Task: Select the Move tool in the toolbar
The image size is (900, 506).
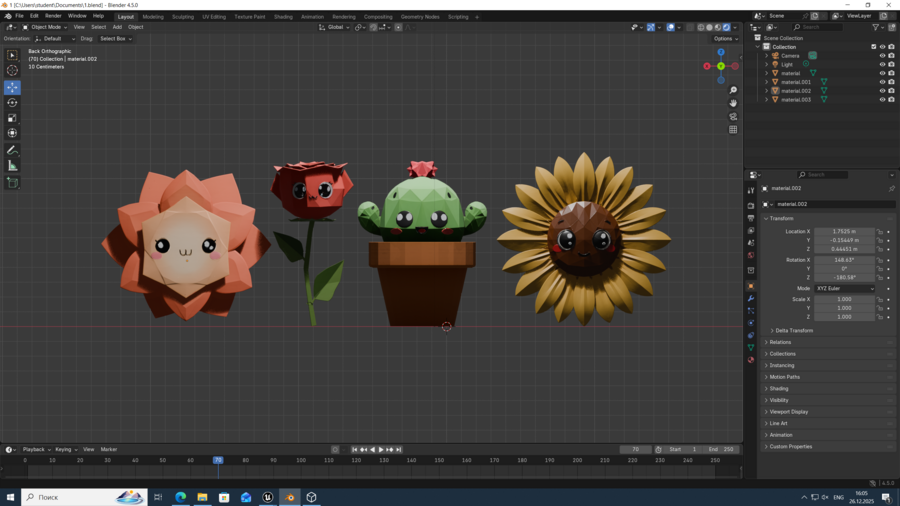Action: 12,87
